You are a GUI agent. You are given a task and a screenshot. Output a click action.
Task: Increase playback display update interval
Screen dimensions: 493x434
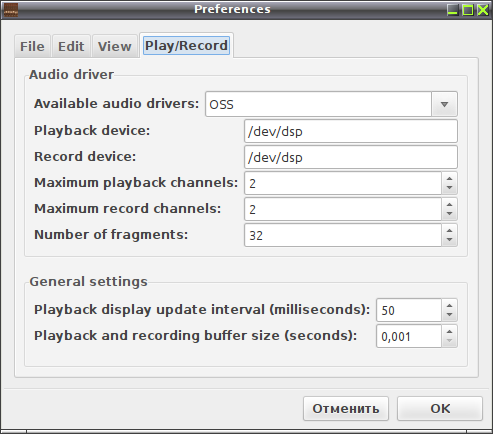click(449, 305)
